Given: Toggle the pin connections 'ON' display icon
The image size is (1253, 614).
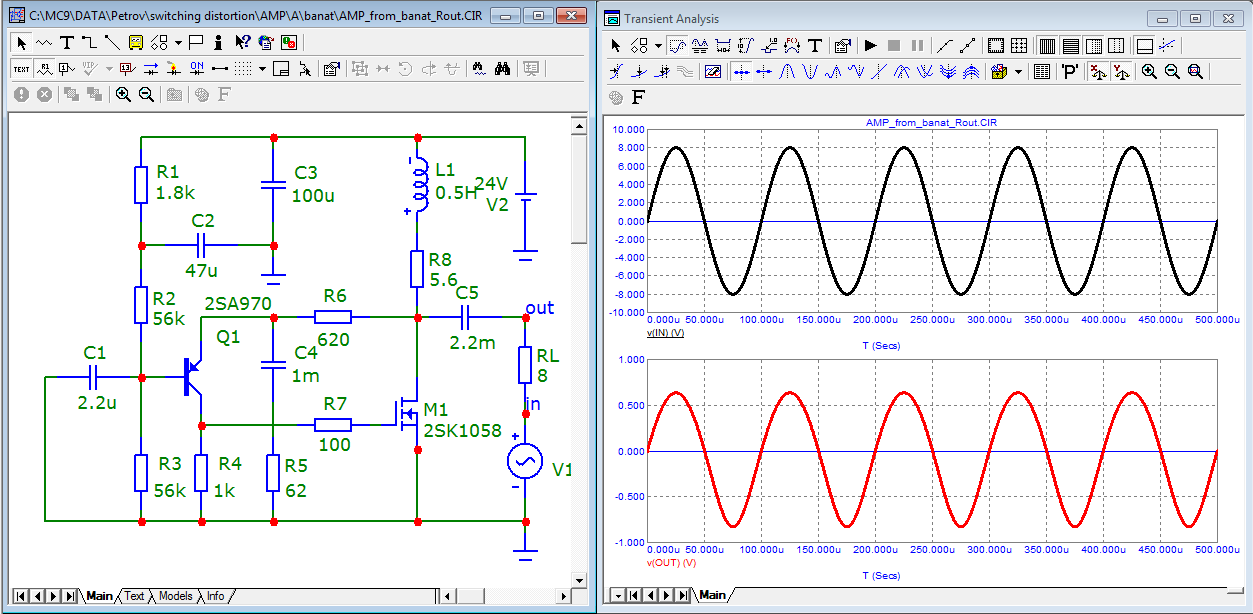Looking at the screenshot, I should point(196,69).
